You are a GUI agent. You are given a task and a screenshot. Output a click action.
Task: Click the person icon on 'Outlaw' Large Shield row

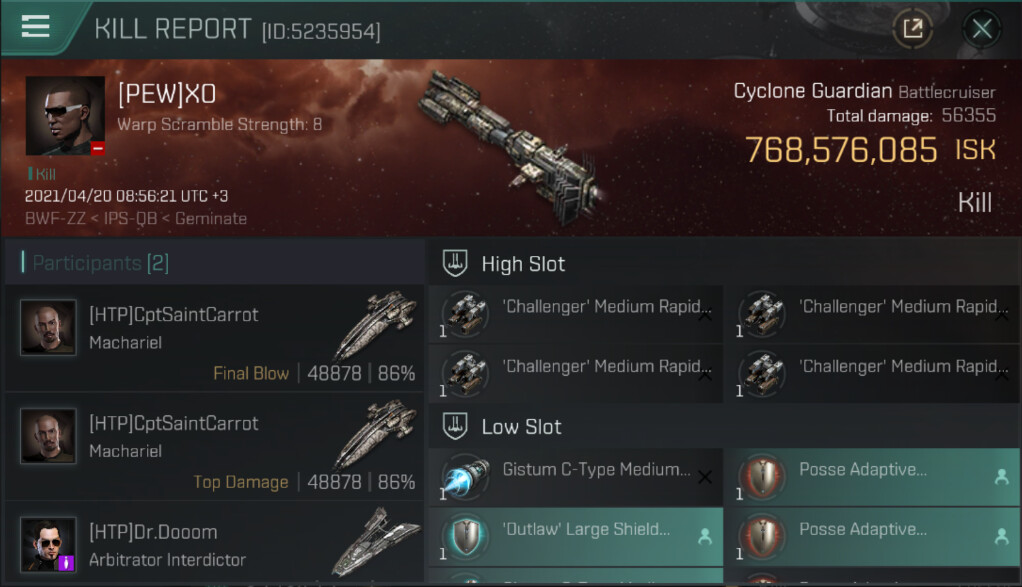coord(705,536)
